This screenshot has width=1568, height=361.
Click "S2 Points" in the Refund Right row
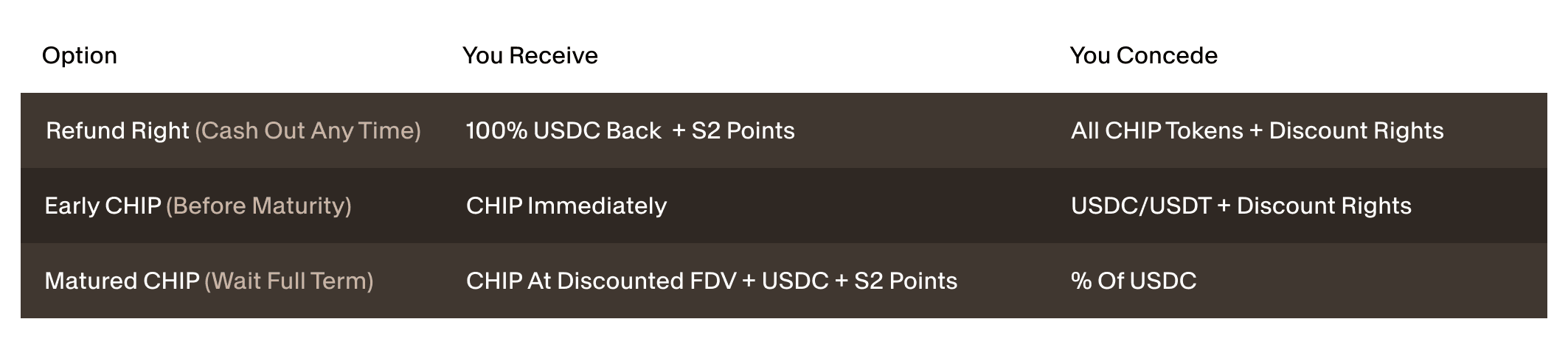[x=743, y=131]
